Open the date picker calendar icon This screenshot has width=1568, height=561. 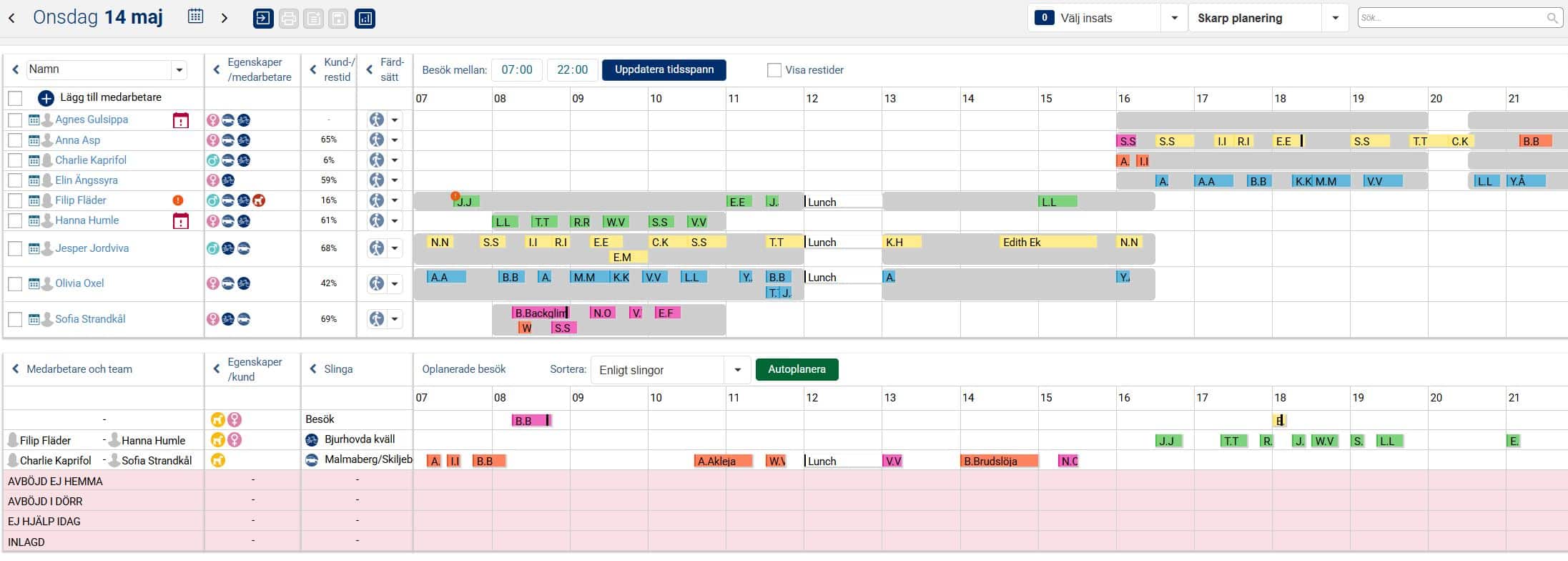coord(195,17)
